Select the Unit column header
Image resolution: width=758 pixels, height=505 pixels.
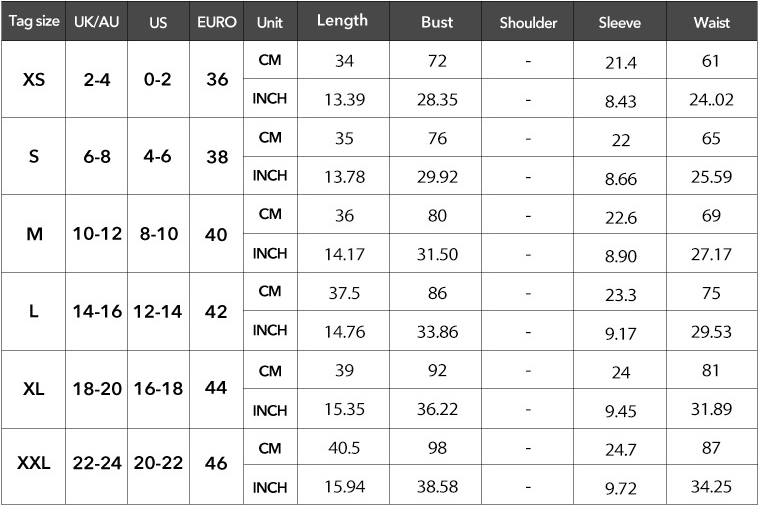coord(270,21)
